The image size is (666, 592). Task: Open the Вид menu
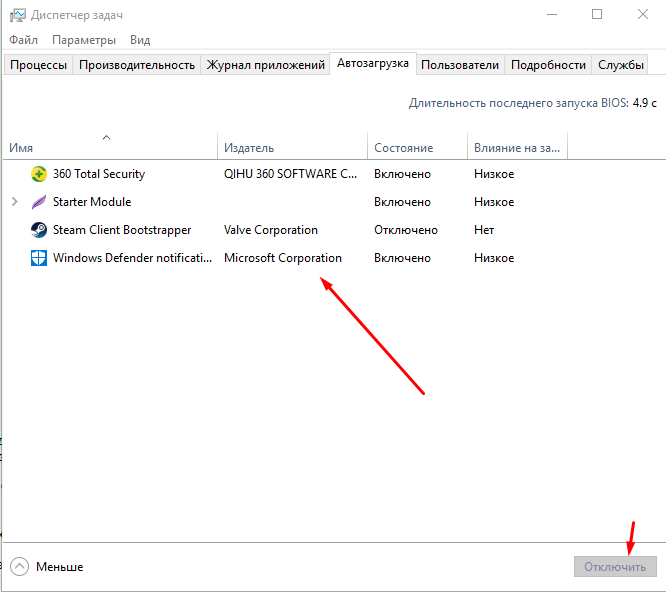140,40
